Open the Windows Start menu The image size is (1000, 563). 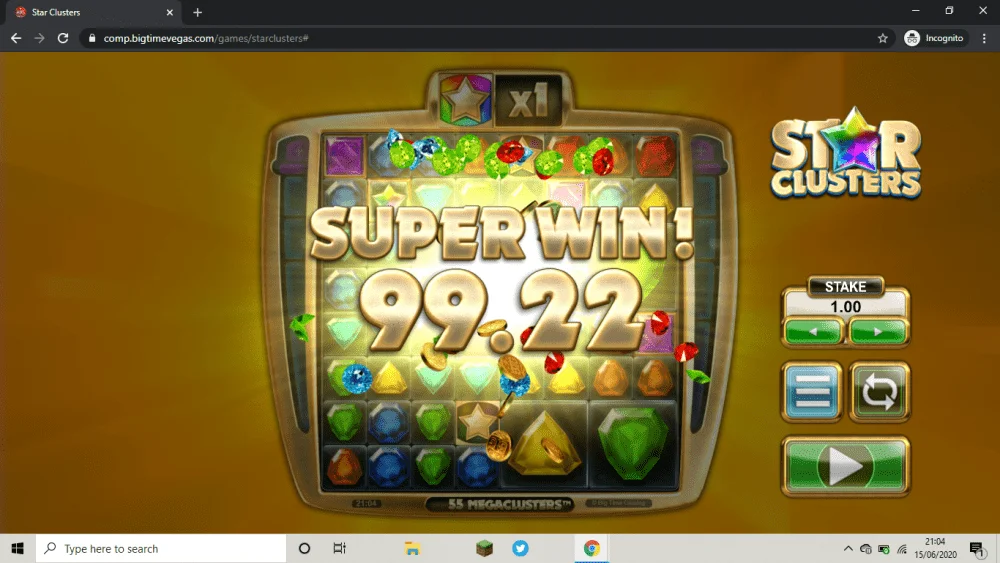pos(17,548)
